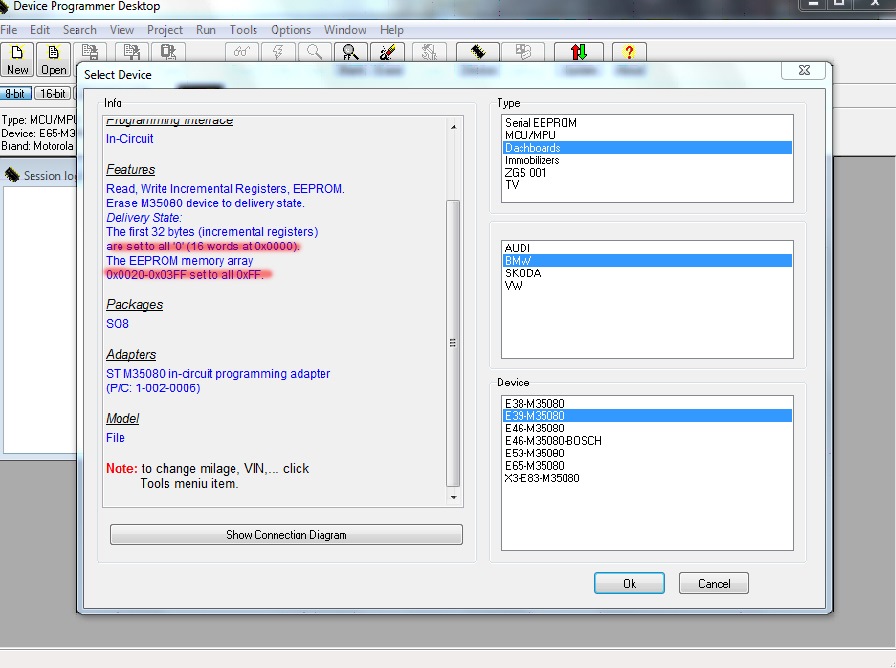
Task: Open the Help menu
Action: [391, 30]
